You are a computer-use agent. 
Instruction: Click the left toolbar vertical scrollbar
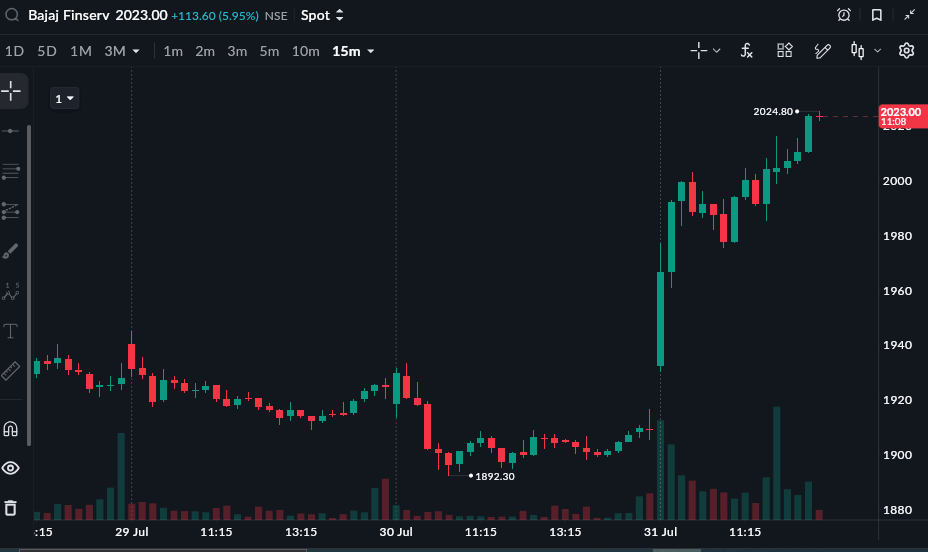29,285
